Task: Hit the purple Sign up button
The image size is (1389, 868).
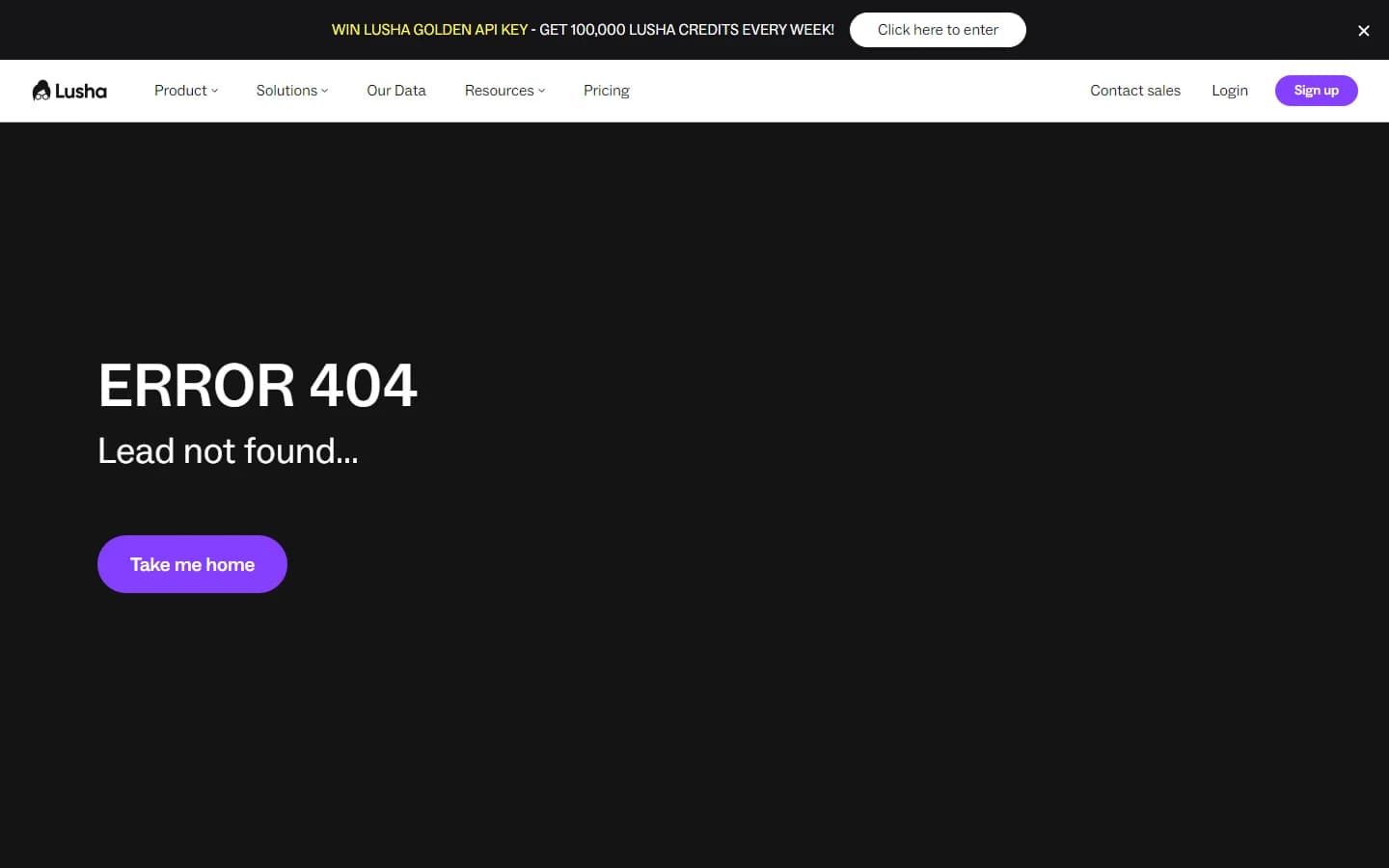Action: tap(1316, 91)
